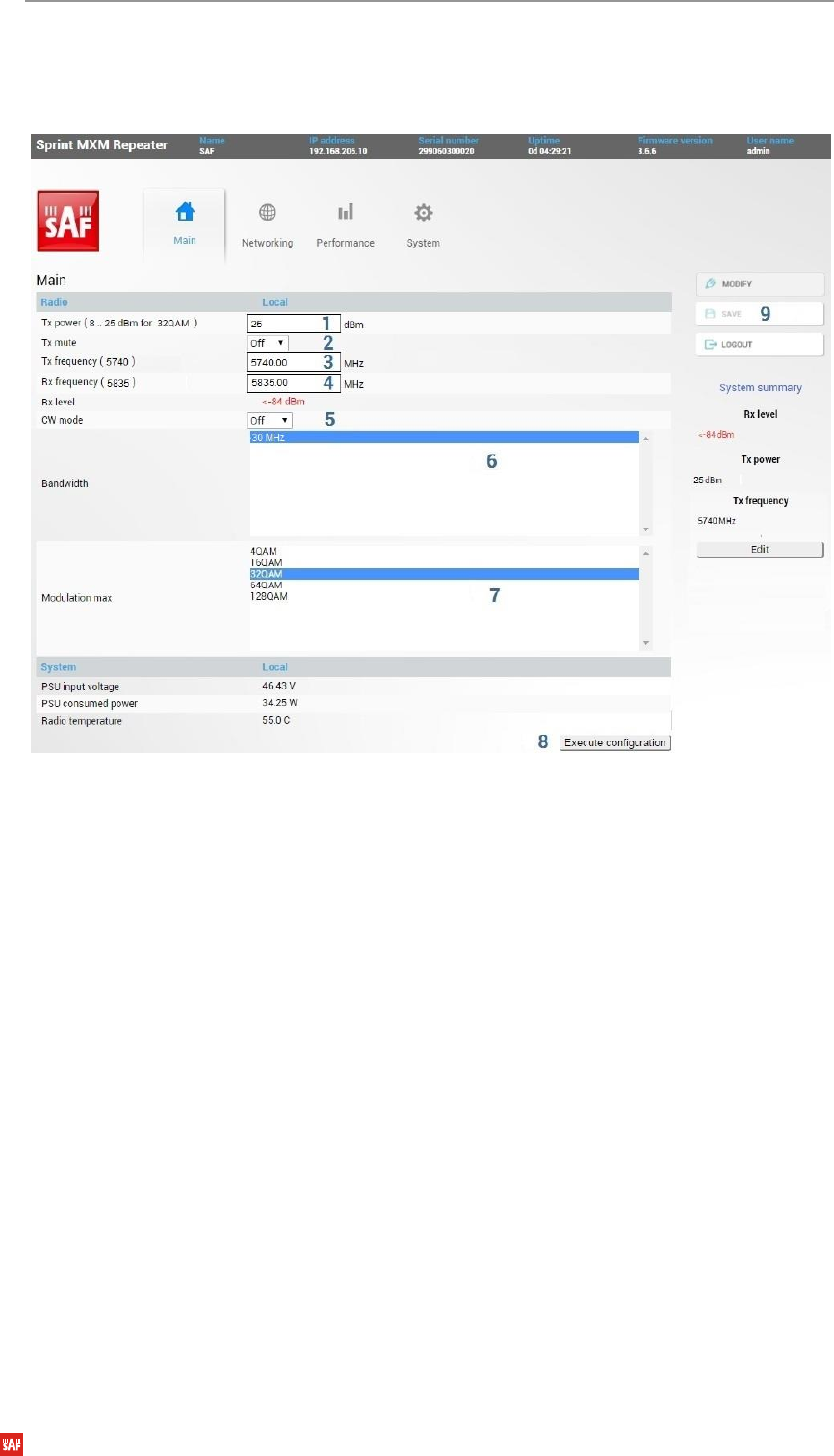Click the User name admin in header
This screenshot has height=1456, width=834.
pyautogui.click(x=758, y=151)
